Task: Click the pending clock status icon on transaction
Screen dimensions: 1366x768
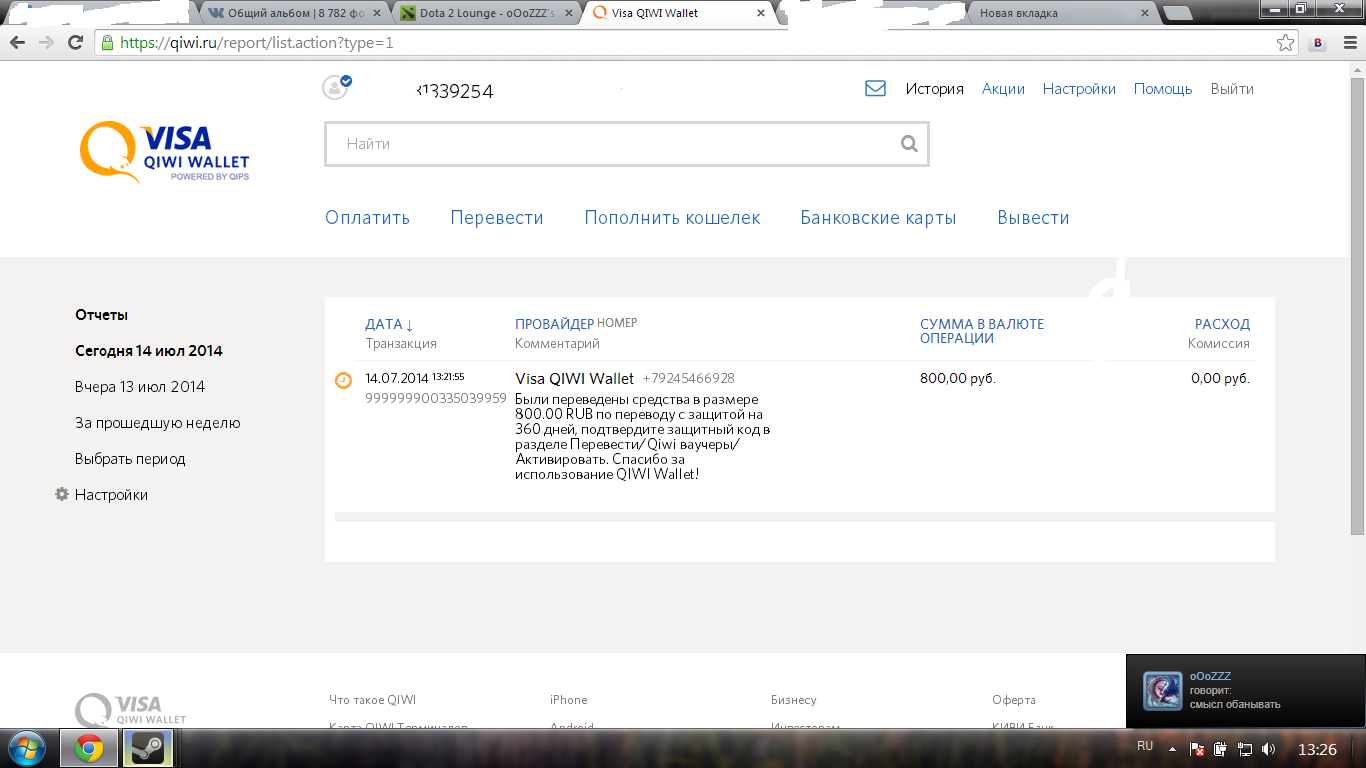Action: [343, 380]
